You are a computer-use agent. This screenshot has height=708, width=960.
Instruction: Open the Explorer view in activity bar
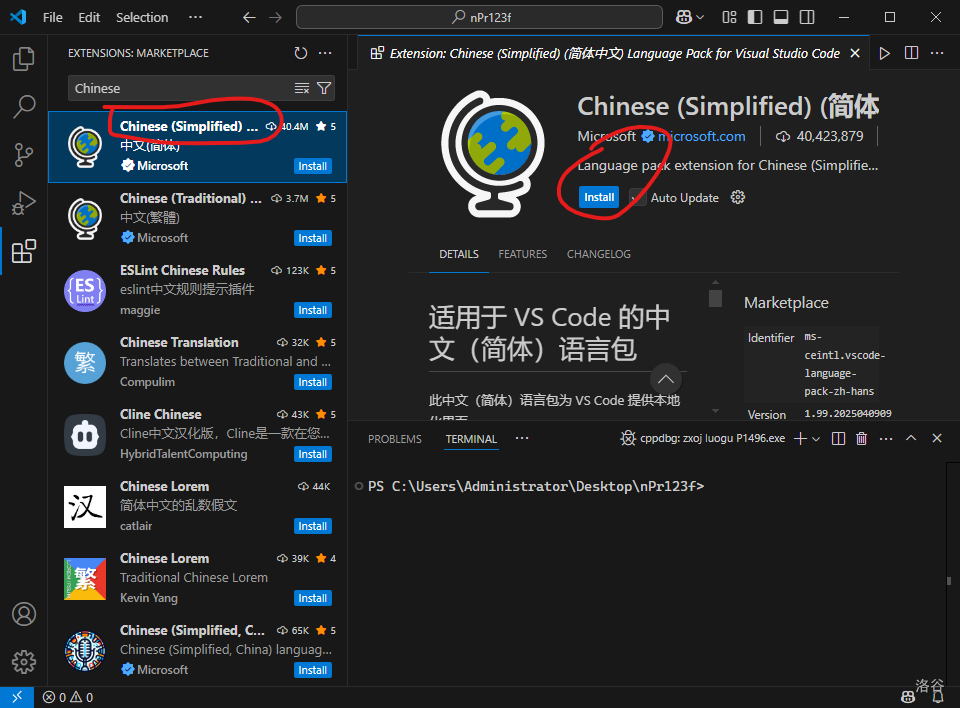coord(23,59)
